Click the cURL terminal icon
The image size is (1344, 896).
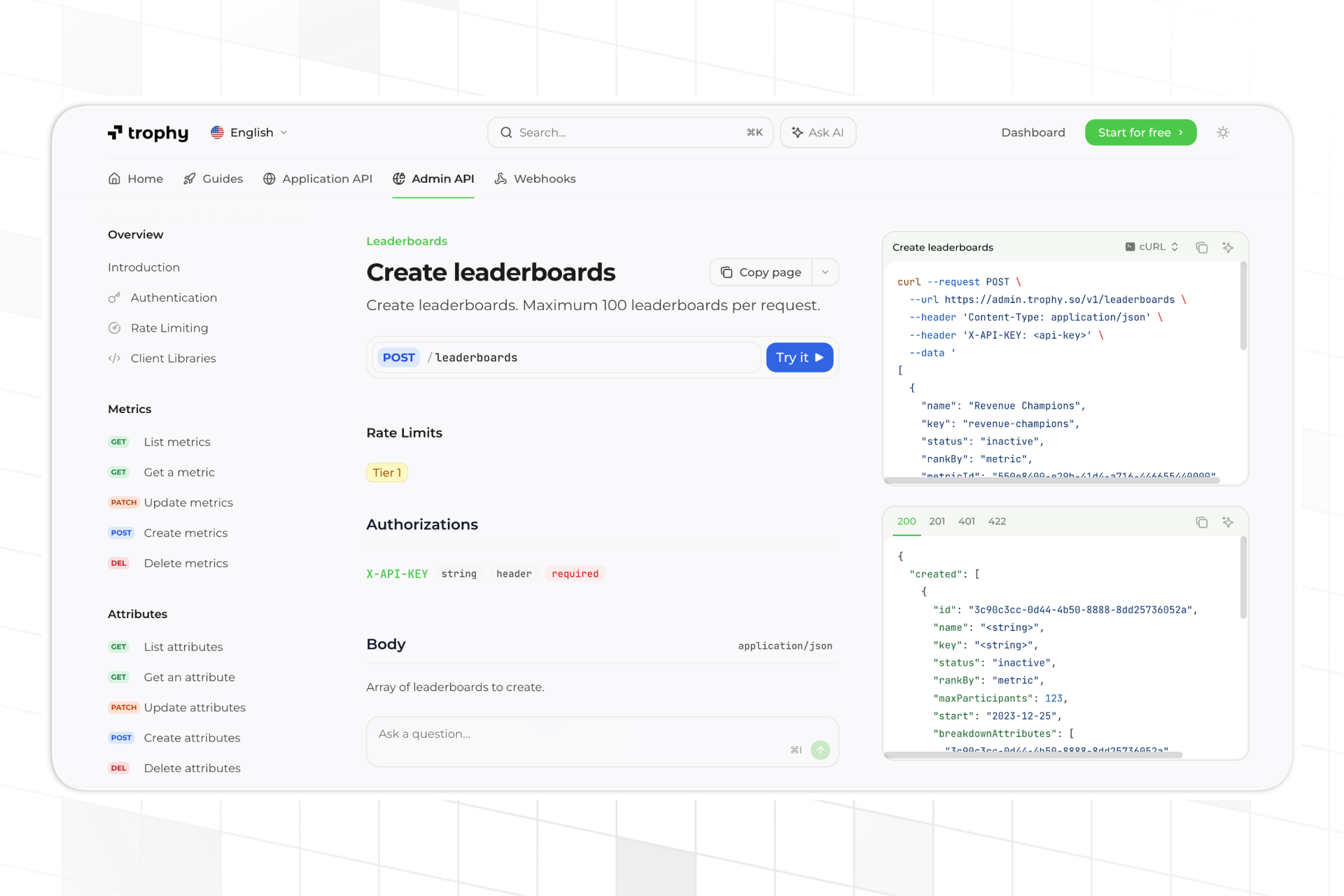pos(1130,246)
